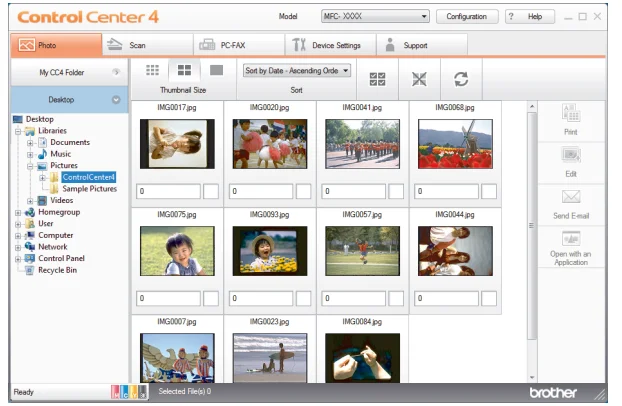
Task: Open the Sort by Date dropdown
Action: (297, 70)
